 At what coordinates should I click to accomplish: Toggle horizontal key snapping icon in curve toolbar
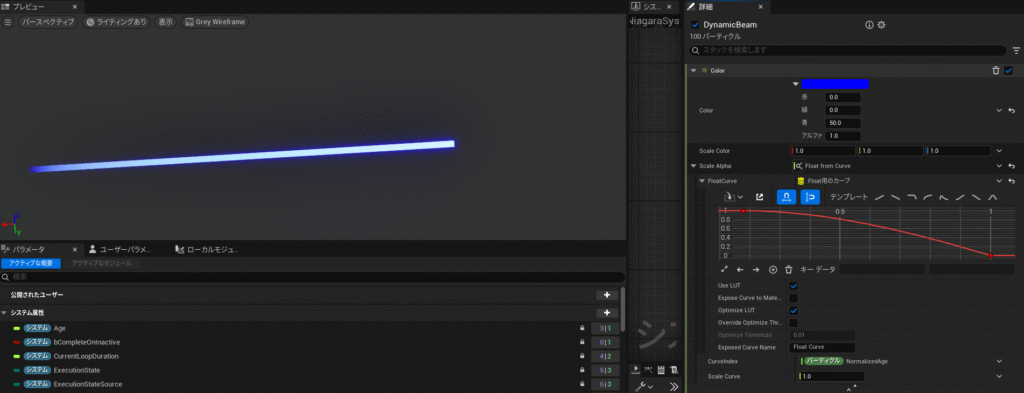[786, 196]
